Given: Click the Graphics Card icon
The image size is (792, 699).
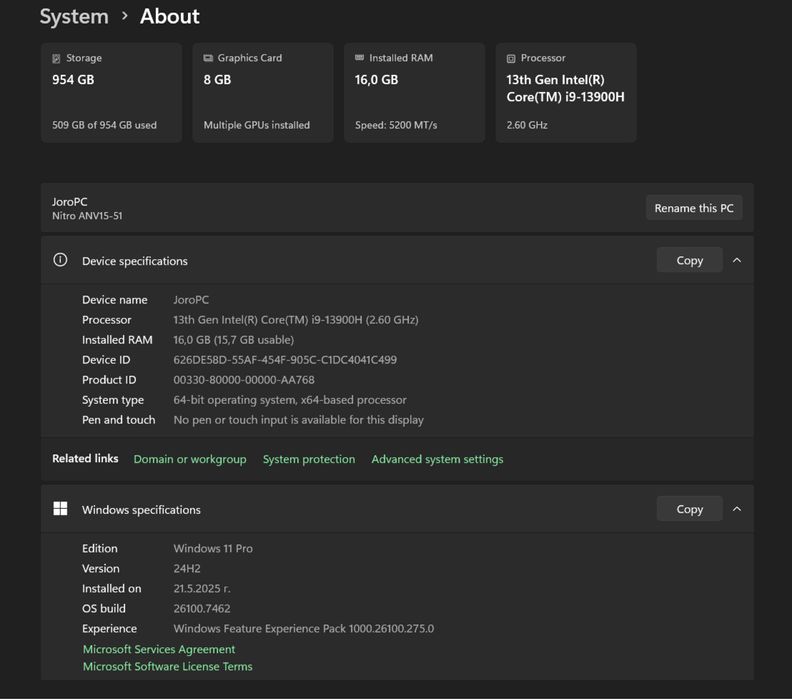Looking at the screenshot, I should [208, 59].
